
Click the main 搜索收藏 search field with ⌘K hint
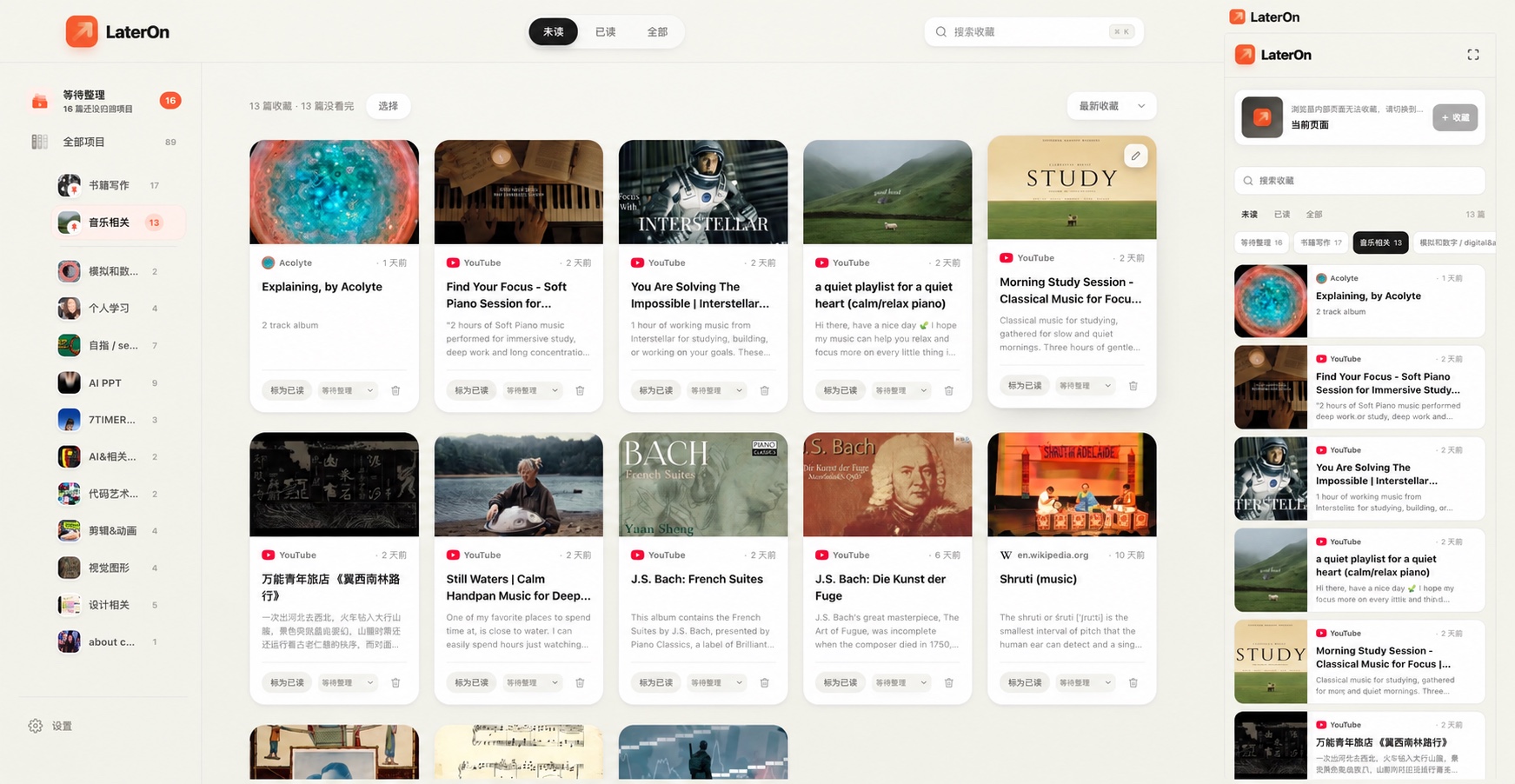pos(1033,32)
